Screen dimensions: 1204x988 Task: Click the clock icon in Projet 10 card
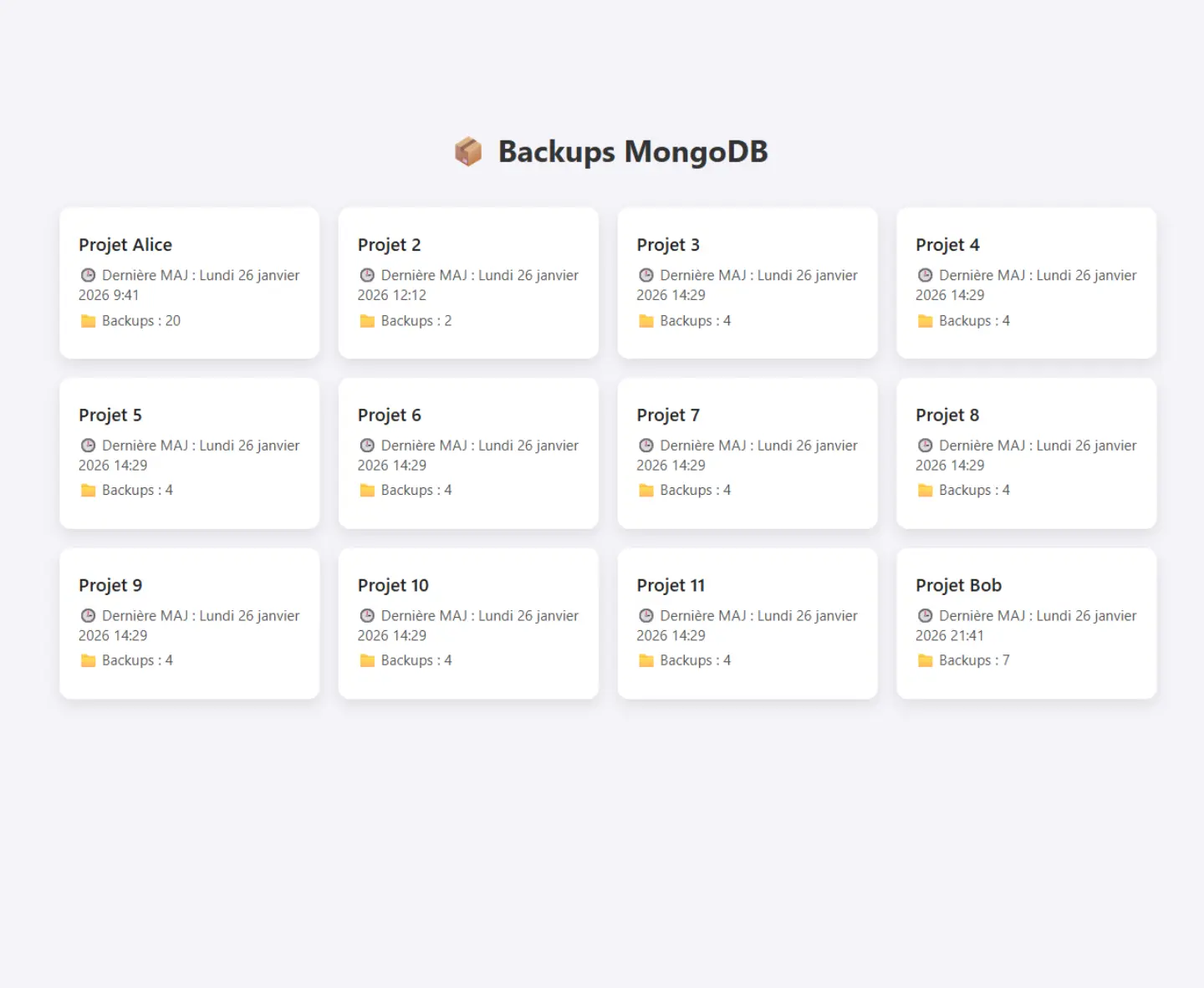click(x=367, y=616)
